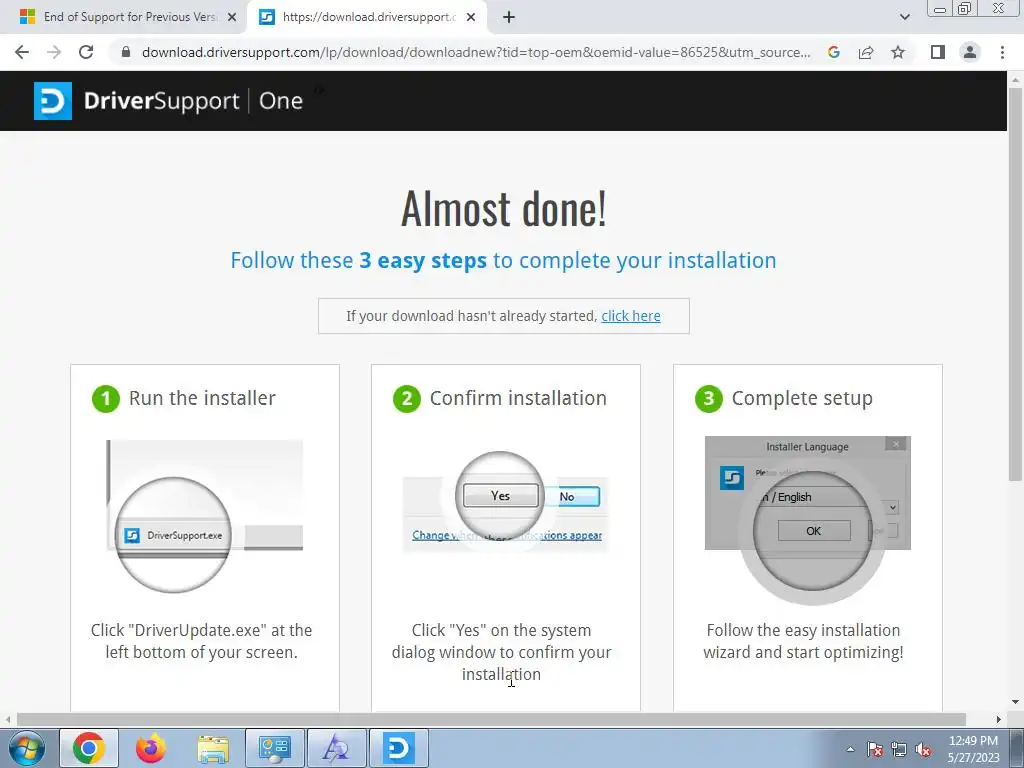Click the Action Center flag tray icon
This screenshot has width=1024, height=768.
[875, 750]
